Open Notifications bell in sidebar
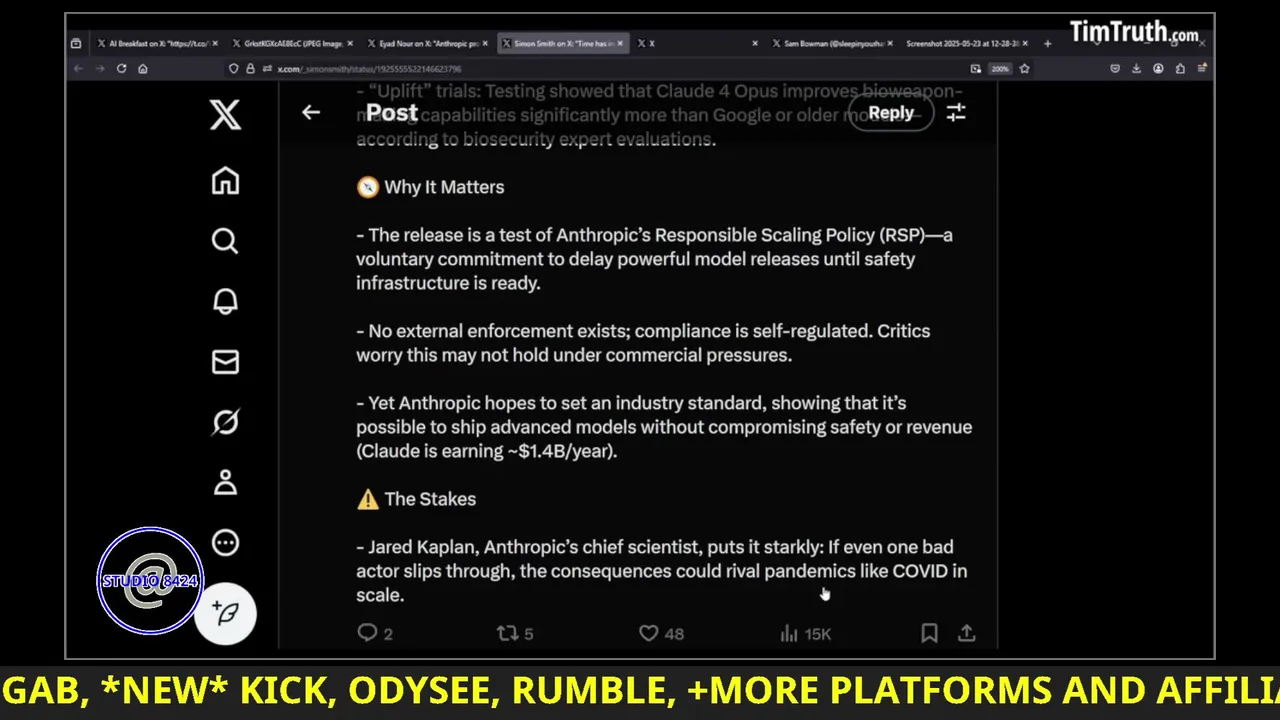The image size is (1280, 720). 225,301
